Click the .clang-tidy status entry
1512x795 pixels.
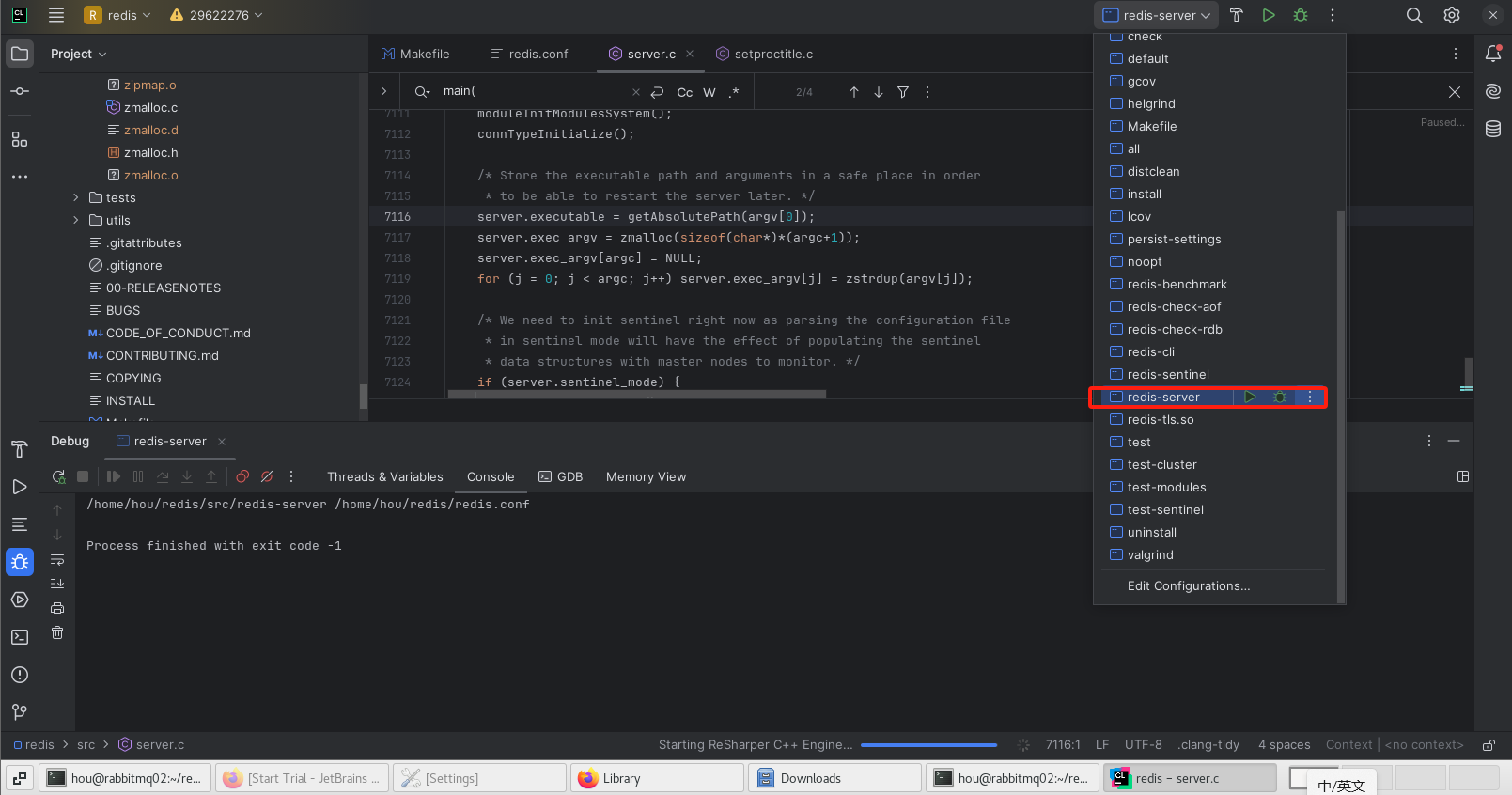[x=1209, y=745]
